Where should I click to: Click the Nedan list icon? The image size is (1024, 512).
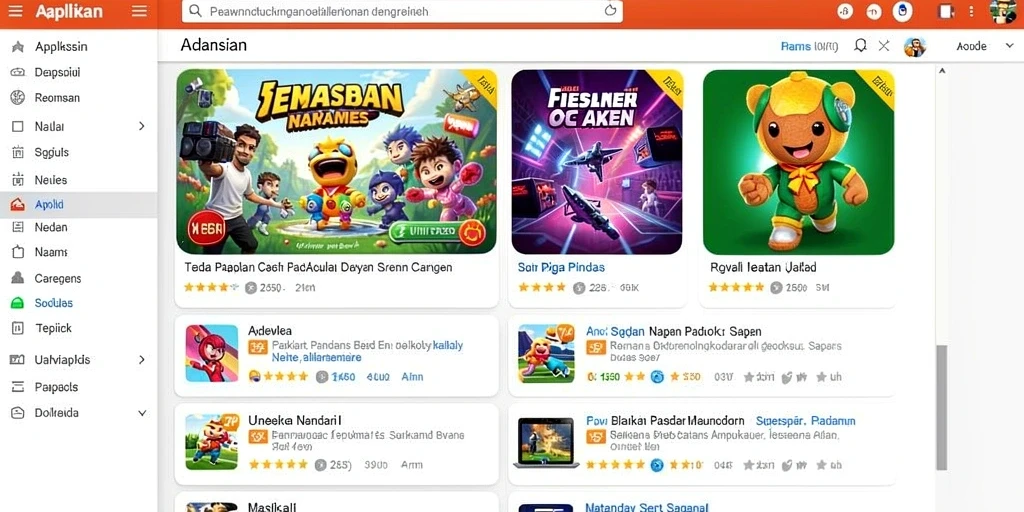[18, 227]
